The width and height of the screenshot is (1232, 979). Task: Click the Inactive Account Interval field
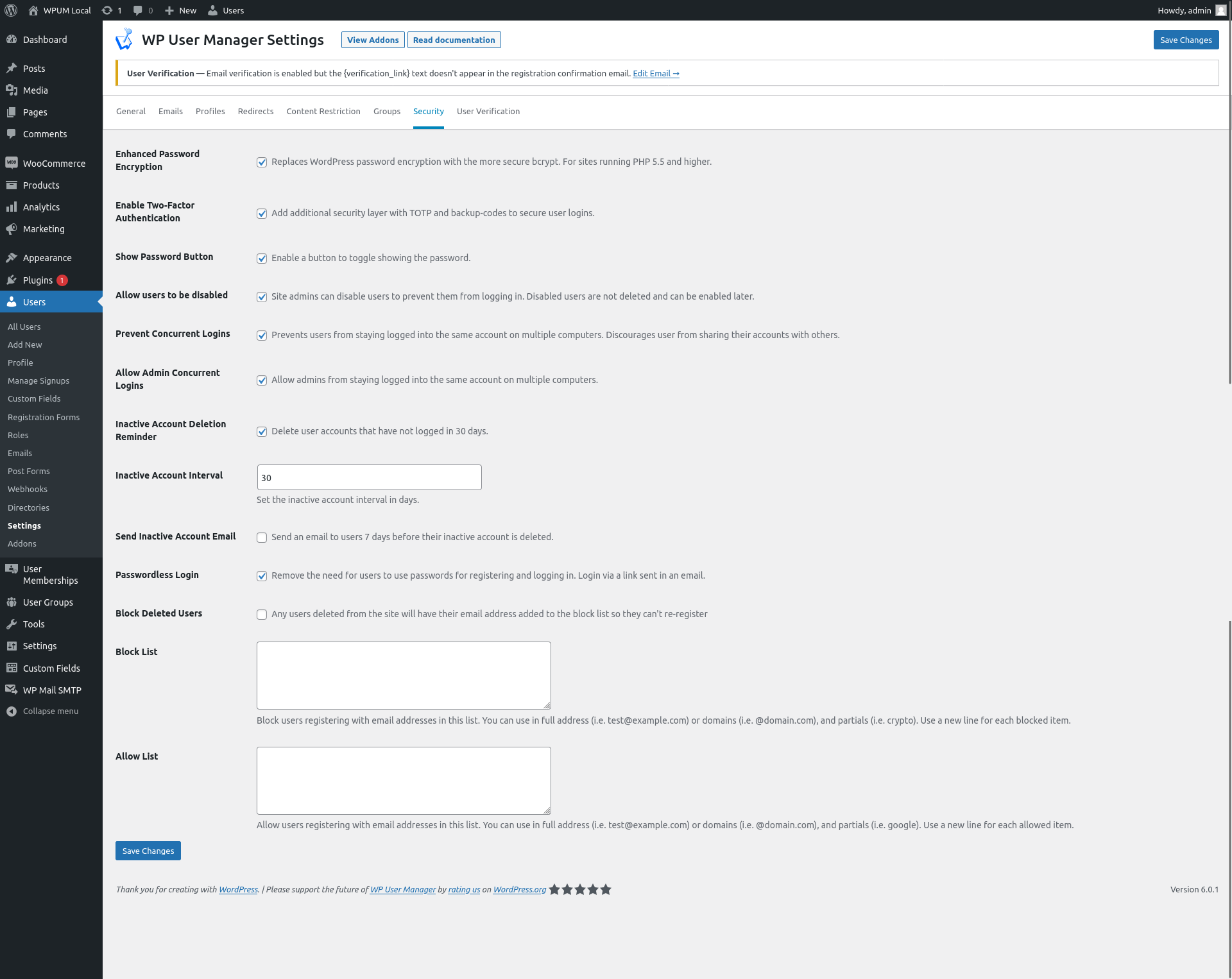point(369,477)
